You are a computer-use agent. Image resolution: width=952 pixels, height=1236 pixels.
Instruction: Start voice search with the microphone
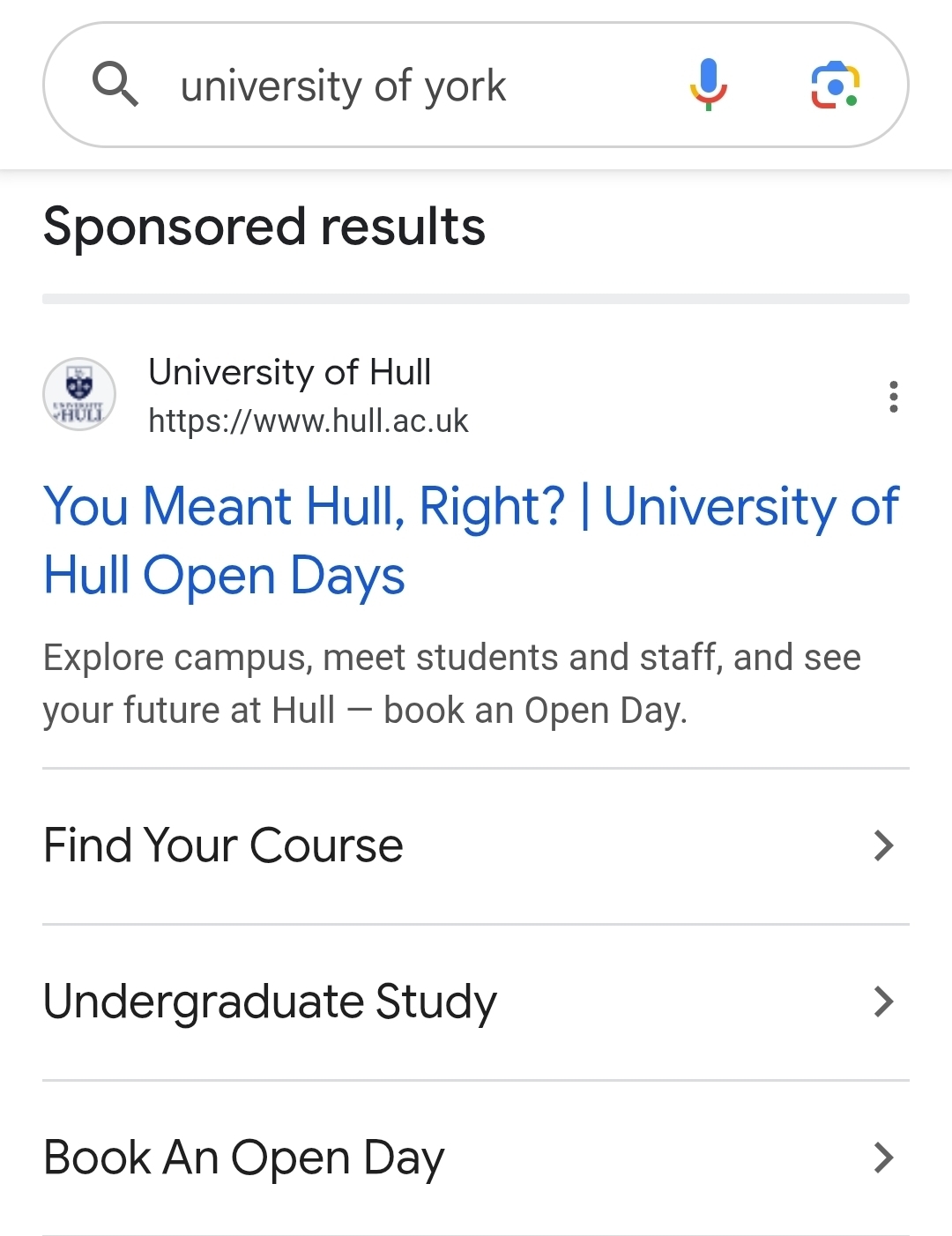pos(708,85)
